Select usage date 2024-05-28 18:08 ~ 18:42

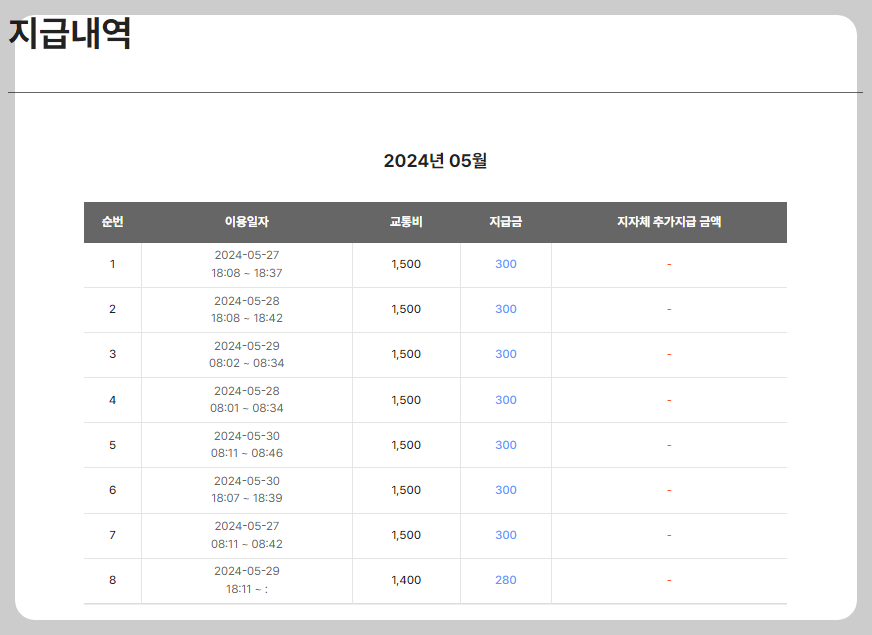[246, 309]
